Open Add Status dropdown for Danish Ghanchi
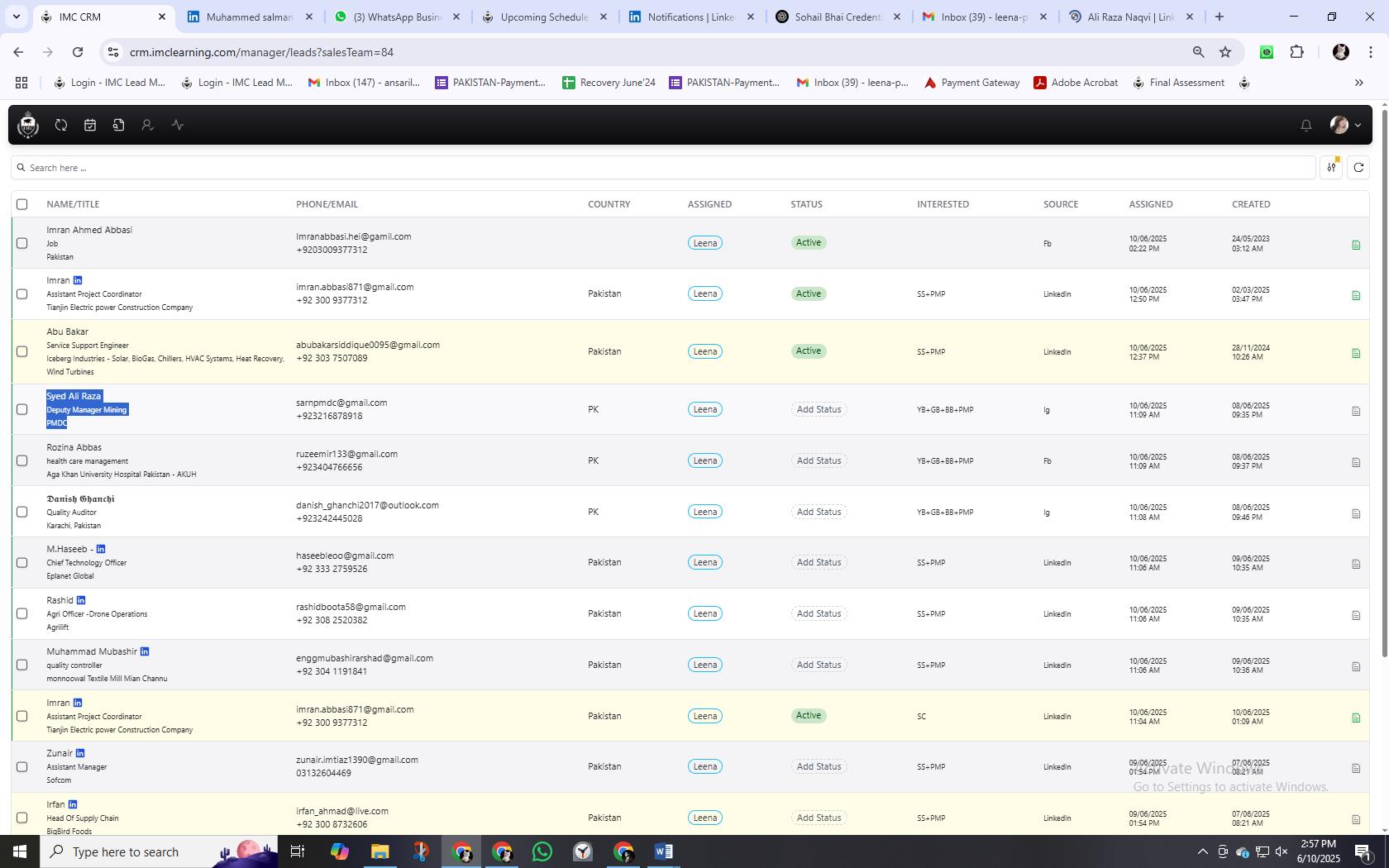The width and height of the screenshot is (1389, 868). [x=819, y=512]
